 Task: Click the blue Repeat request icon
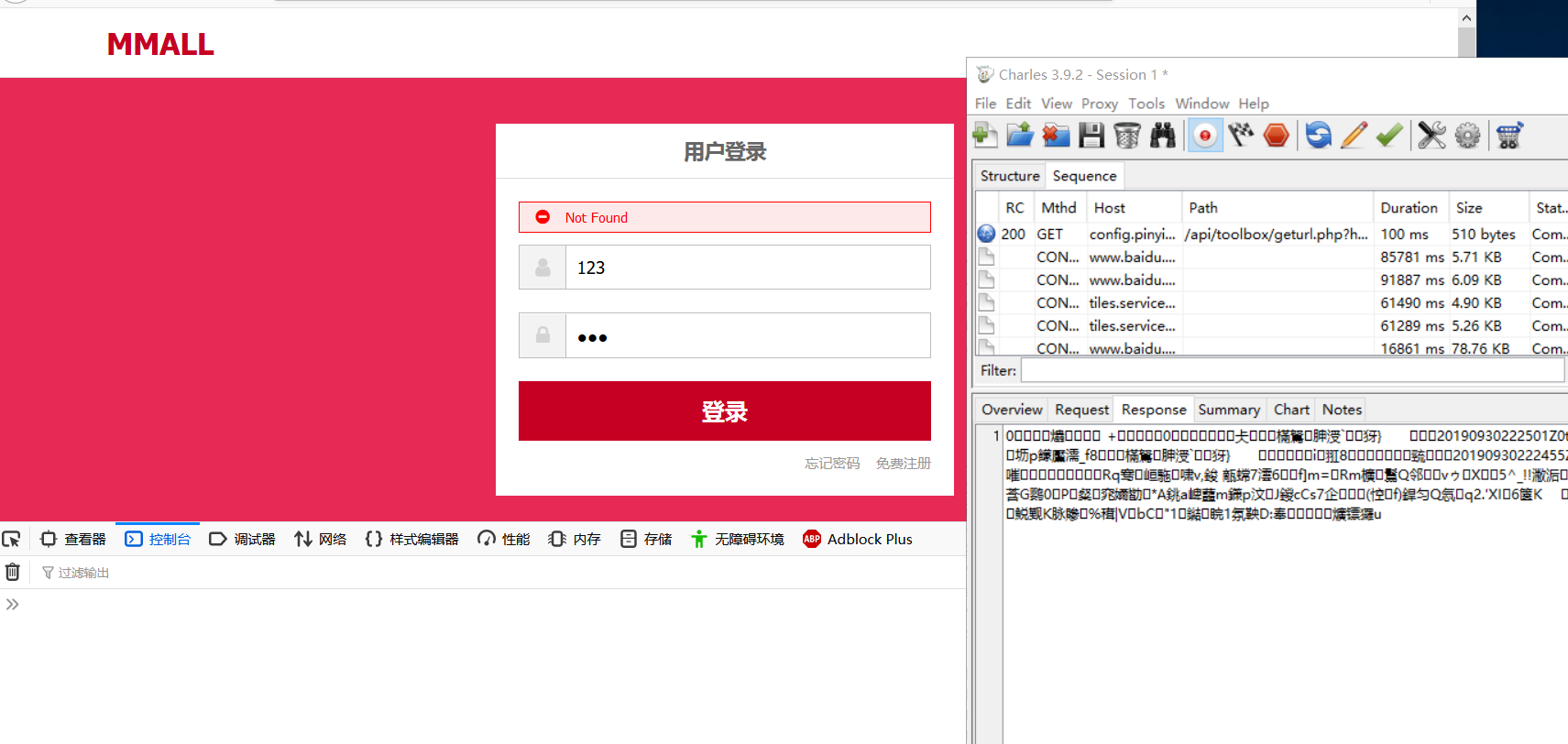1319,136
